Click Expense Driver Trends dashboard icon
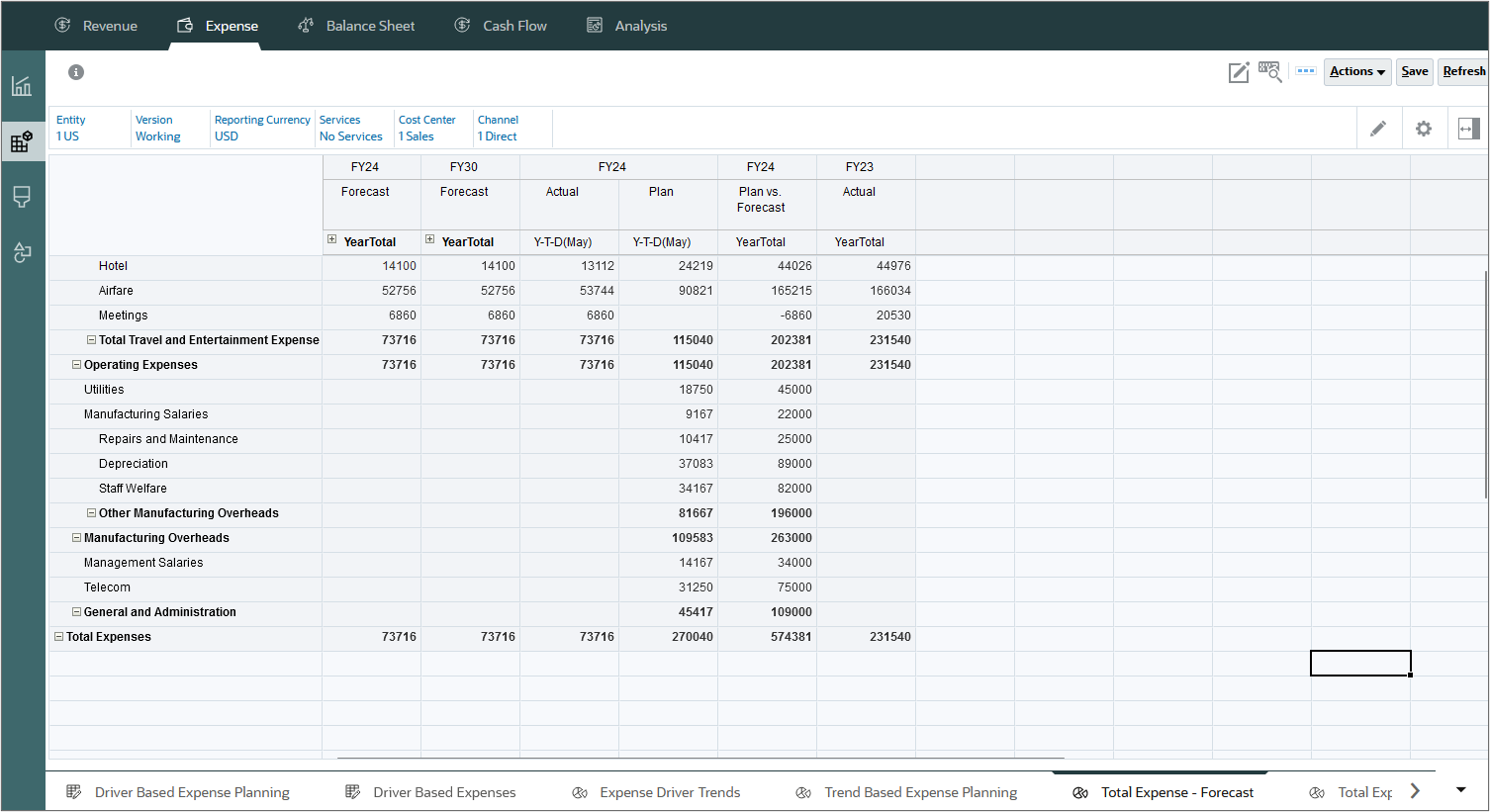Viewport: 1490px width, 812px height. tap(580, 792)
